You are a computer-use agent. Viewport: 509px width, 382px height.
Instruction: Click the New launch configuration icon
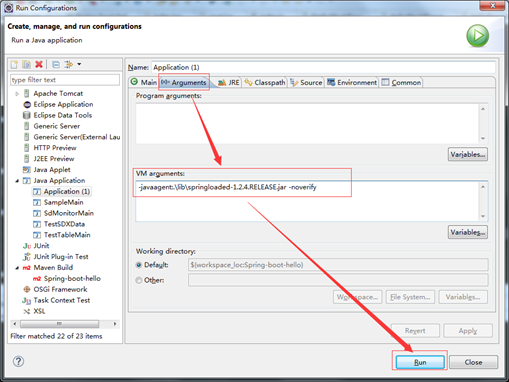coord(14,64)
